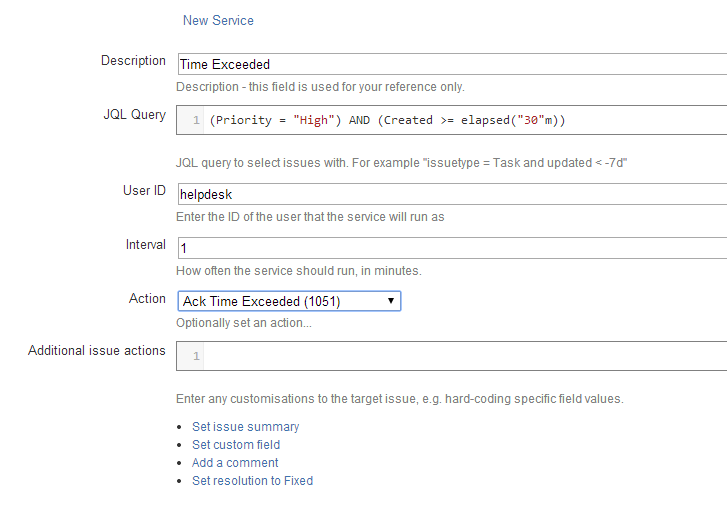Select Set resolution to Fixed link
Image resolution: width=727 pixels, height=510 pixels.
tap(252, 481)
